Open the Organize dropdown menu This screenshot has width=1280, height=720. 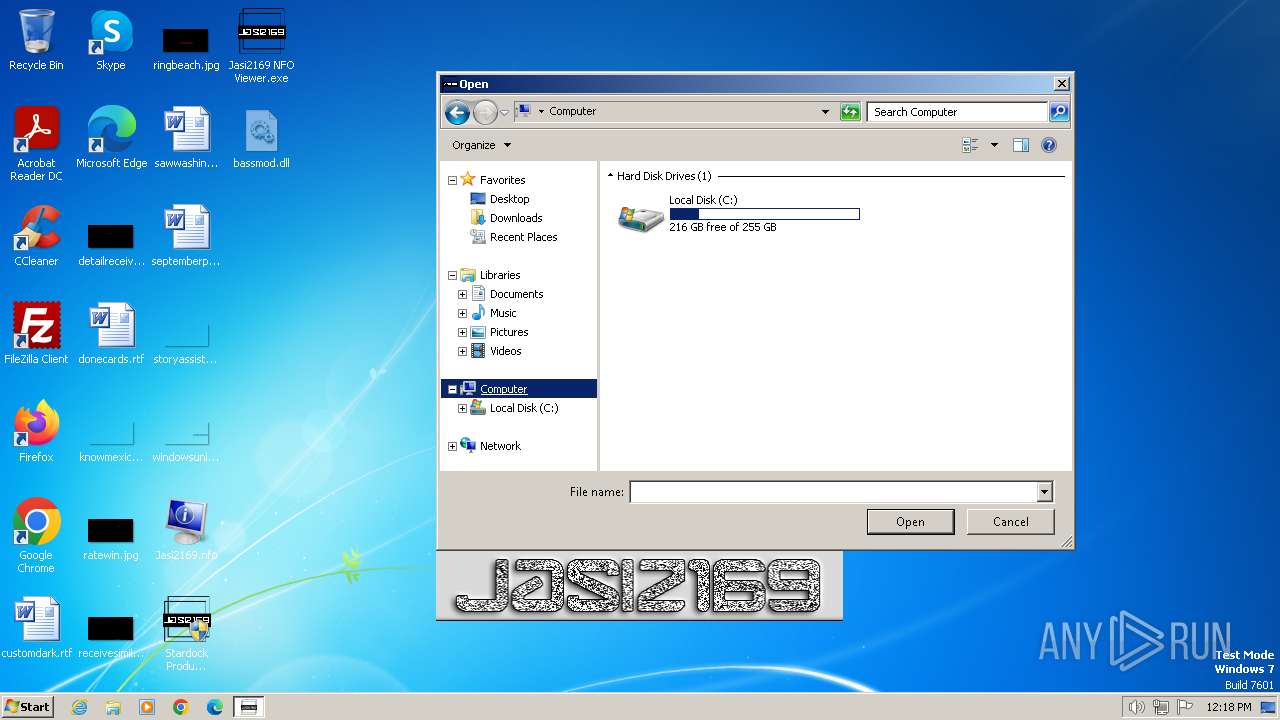point(481,145)
